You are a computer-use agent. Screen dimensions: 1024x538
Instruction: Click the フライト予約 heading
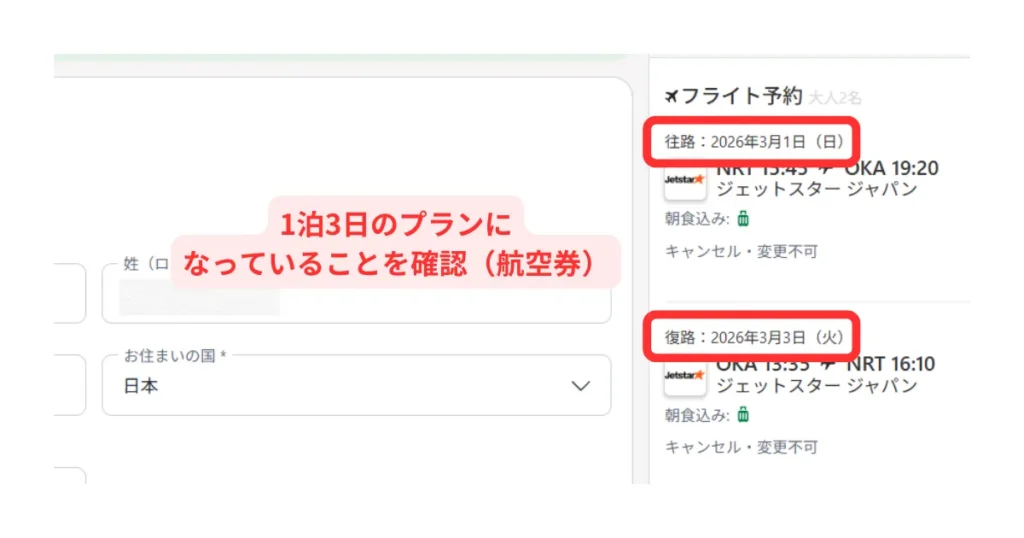[x=742, y=96]
